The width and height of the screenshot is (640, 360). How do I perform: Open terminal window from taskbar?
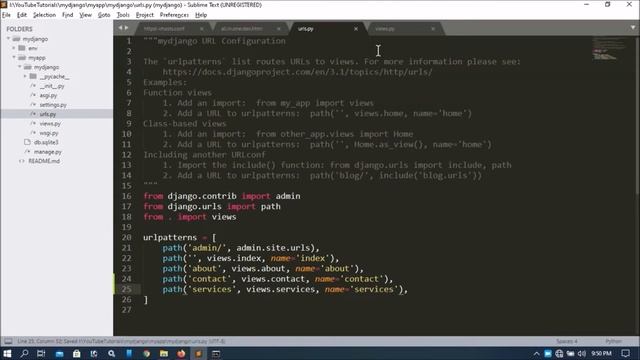point(216,353)
